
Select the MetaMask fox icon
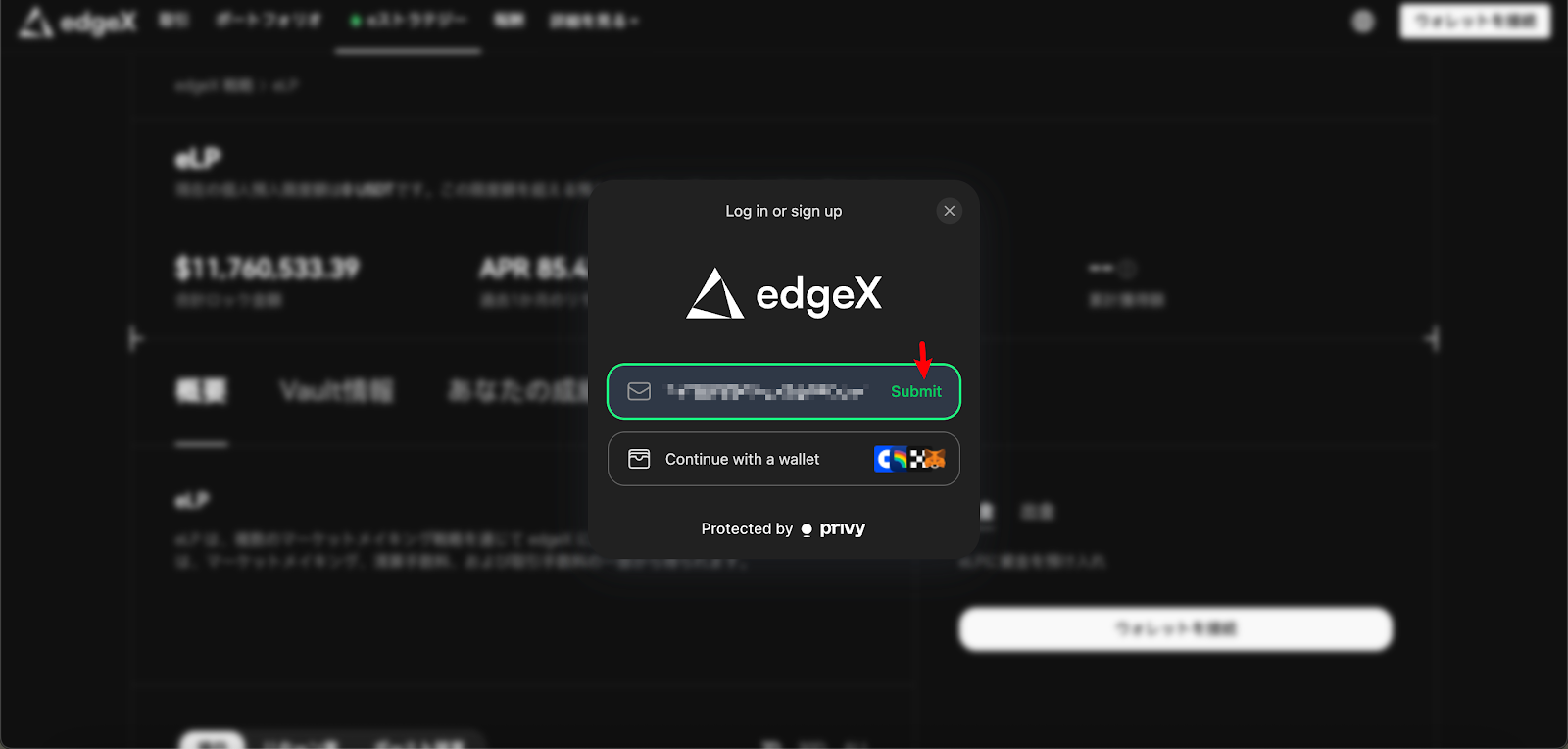(935, 459)
